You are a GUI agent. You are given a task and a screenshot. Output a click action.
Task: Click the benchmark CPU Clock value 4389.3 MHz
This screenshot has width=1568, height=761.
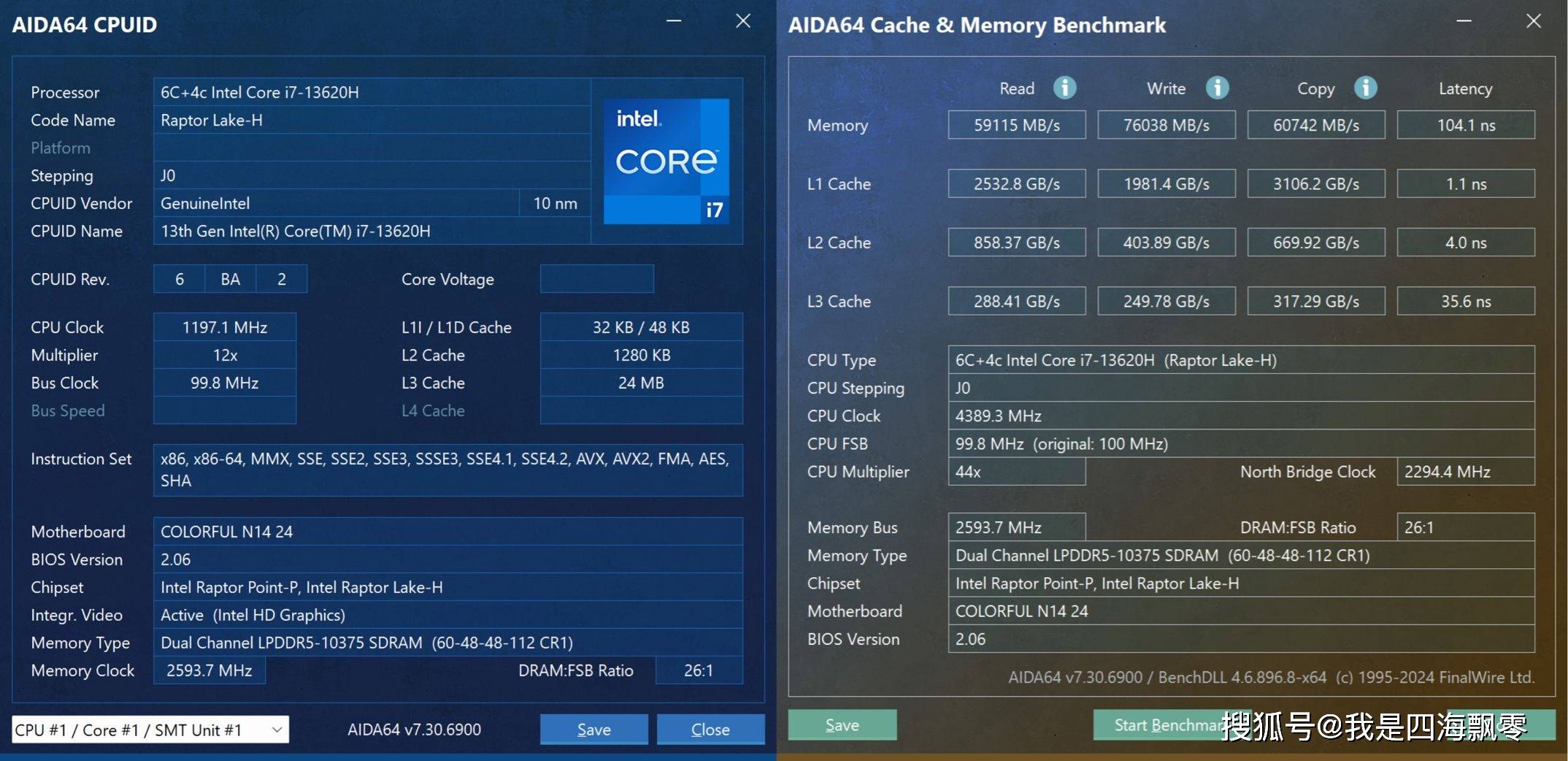(x=1241, y=416)
